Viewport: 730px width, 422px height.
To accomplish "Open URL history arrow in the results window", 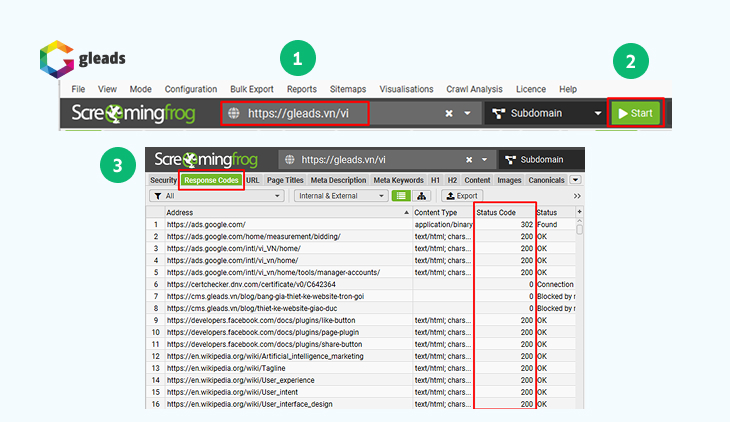I will [485, 160].
